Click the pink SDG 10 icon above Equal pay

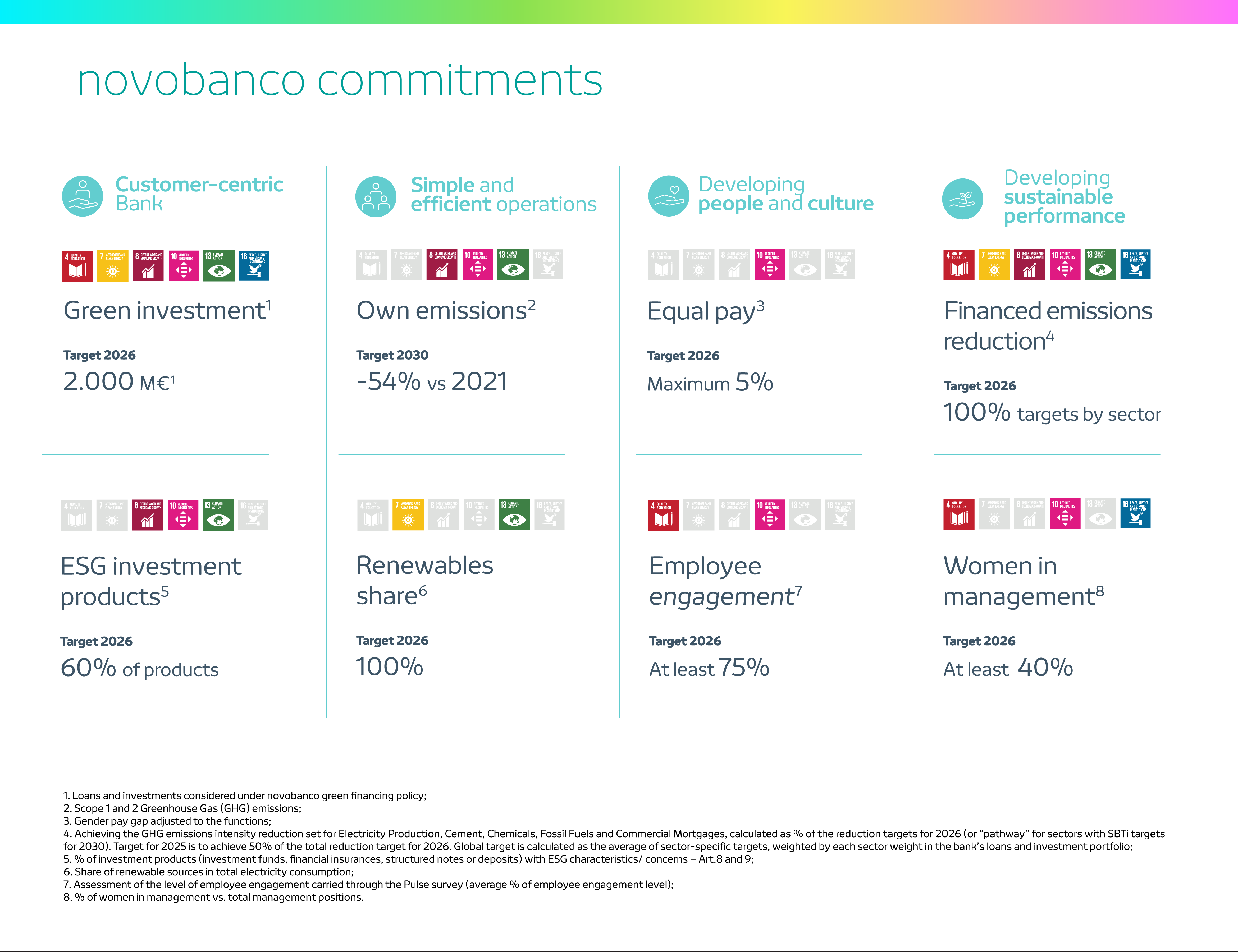pyautogui.click(x=770, y=265)
